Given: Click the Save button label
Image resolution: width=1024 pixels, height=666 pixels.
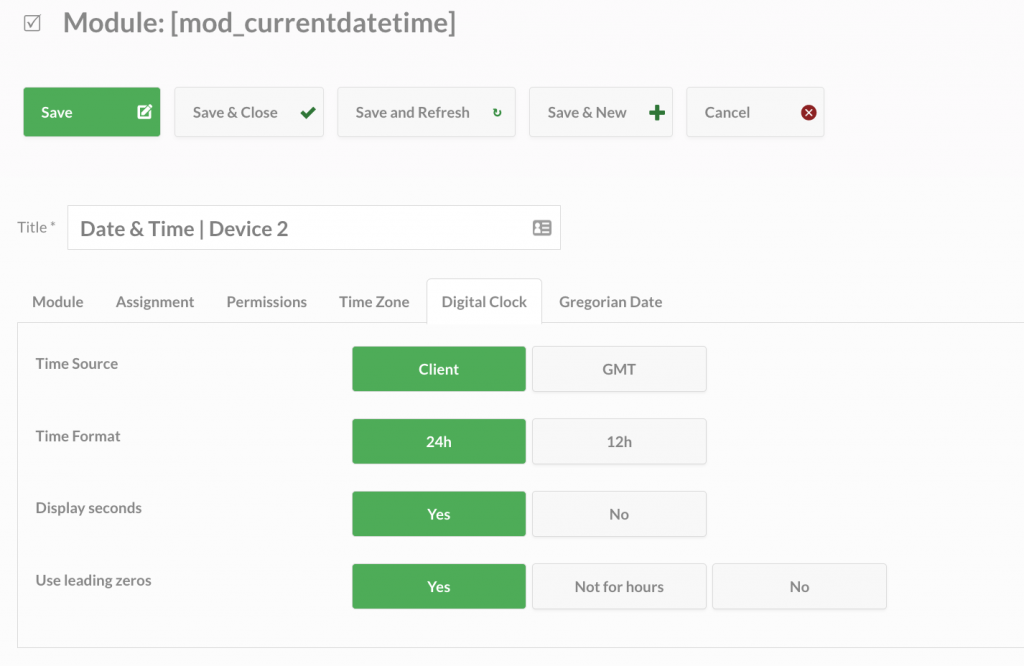Looking at the screenshot, I should pos(57,112).
